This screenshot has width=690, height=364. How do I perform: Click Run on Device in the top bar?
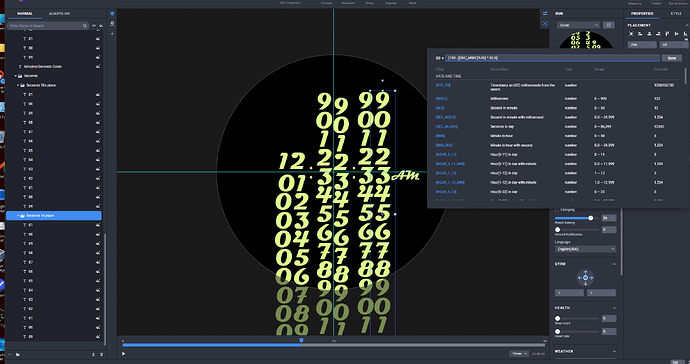(678, 3)
